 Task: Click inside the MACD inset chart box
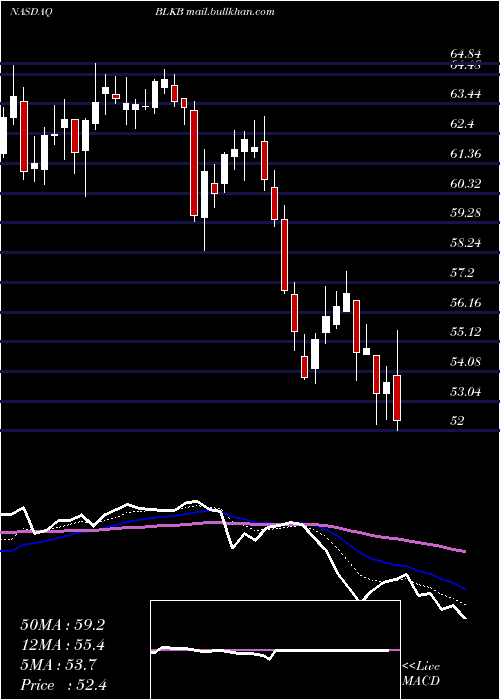coord(275,650)
